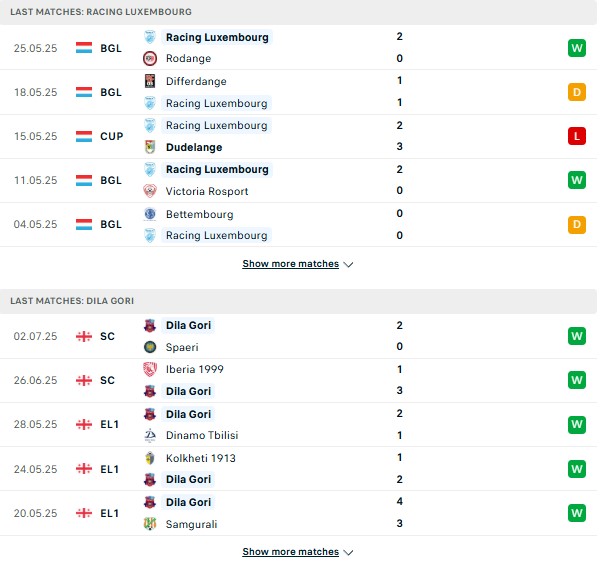The width and height of the screenshot is (603, 573).
Task: Click the Differdange club crest icon
Action: point(150,81)
